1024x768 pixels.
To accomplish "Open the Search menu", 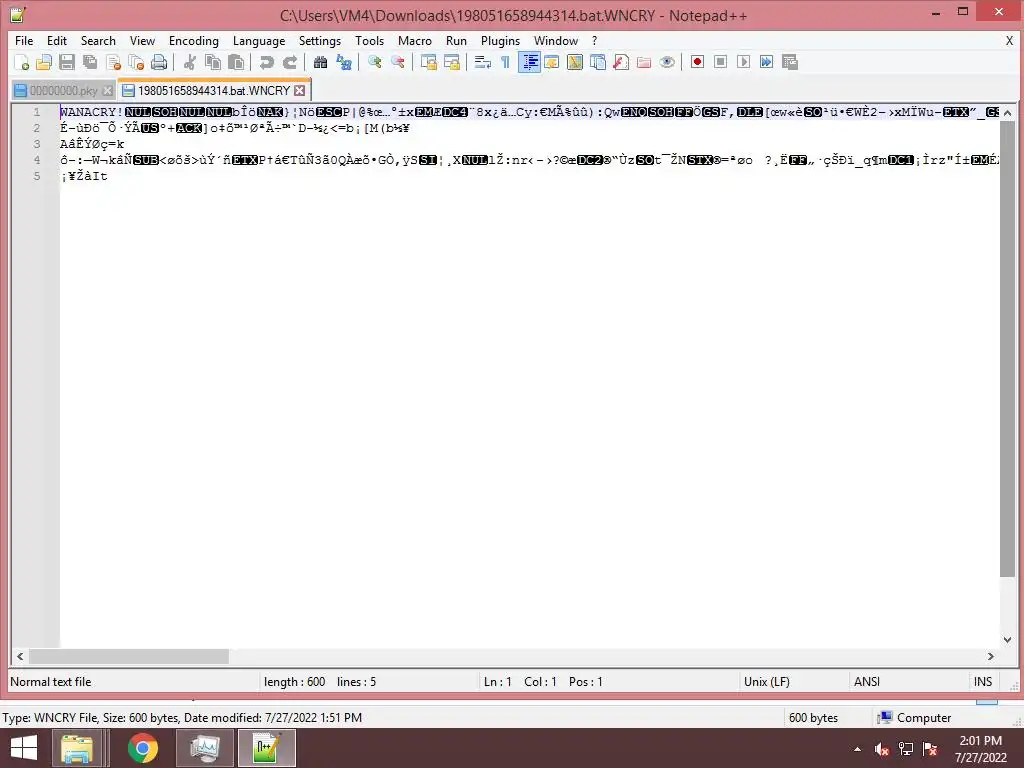I will tap(98, 40).
